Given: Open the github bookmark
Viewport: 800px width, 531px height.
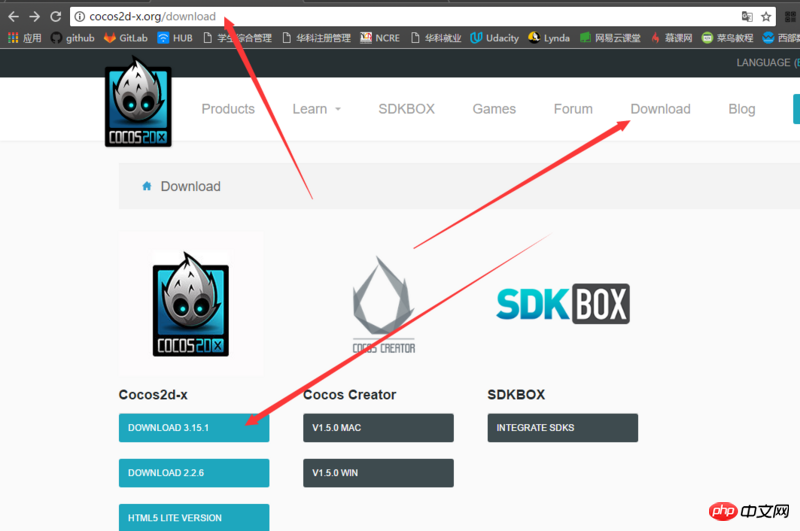Looking at the screenshot, I should click(72, 38).
